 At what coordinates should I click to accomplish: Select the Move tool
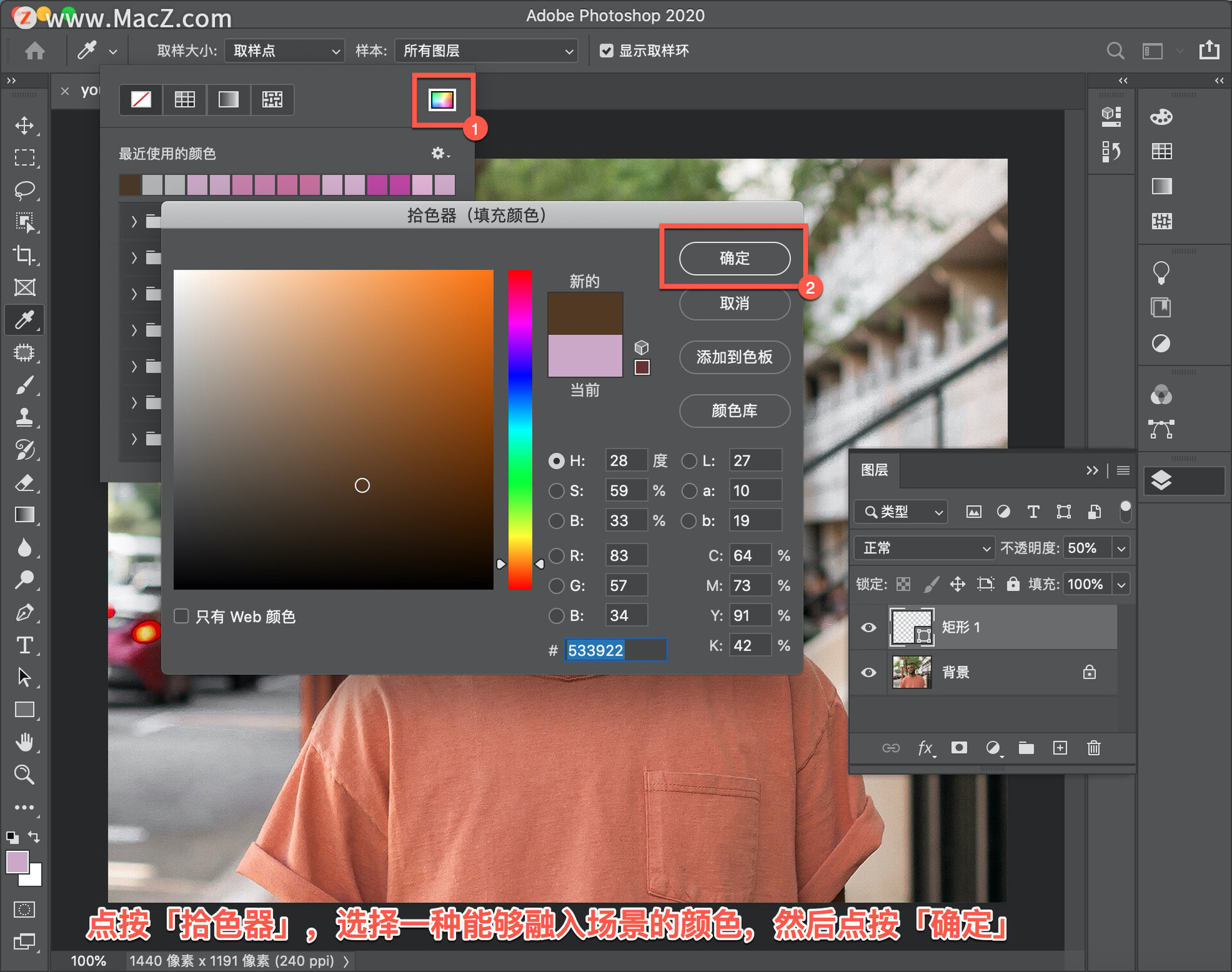24,125
